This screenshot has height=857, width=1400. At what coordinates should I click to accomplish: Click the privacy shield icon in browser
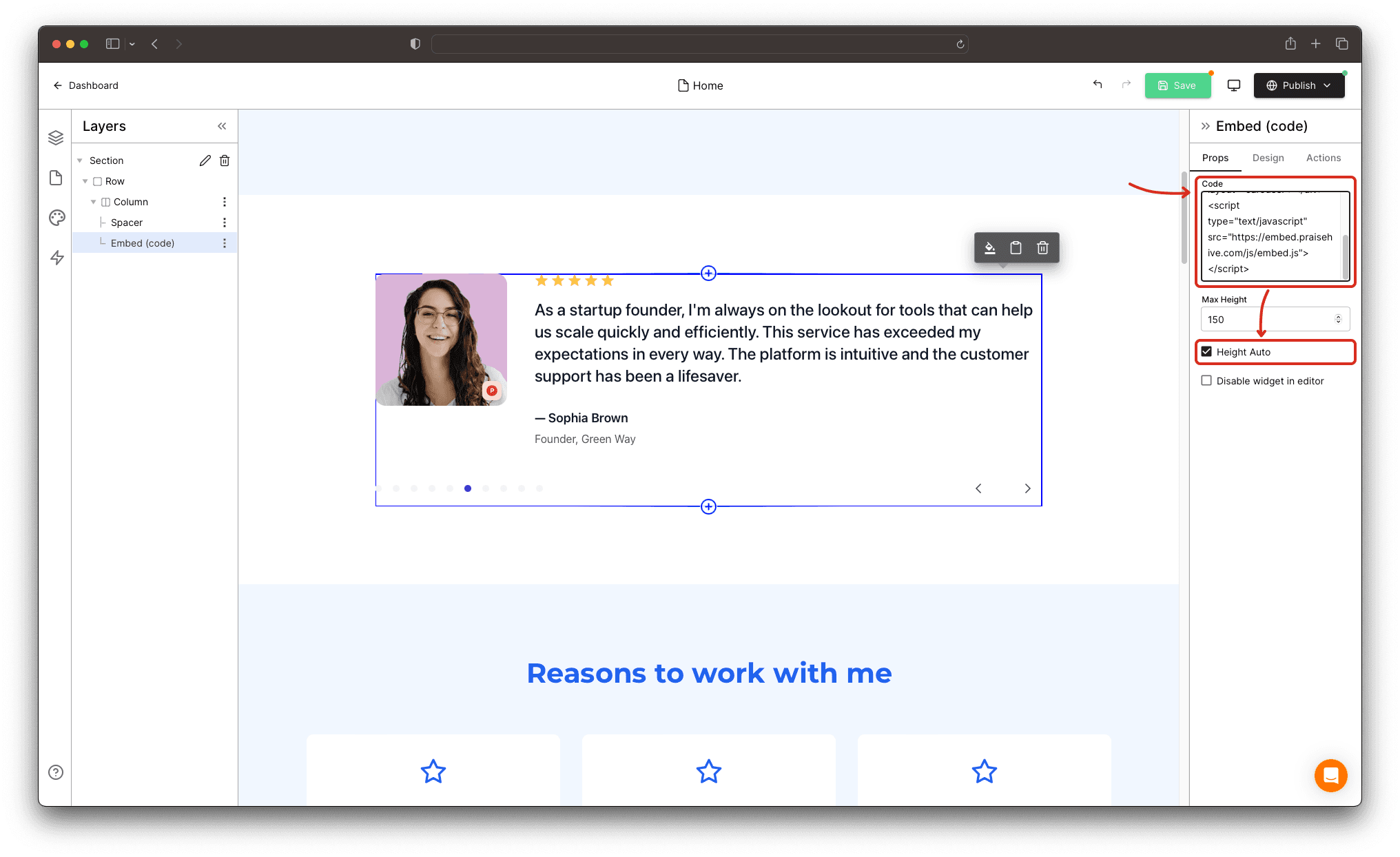[415, 44]
